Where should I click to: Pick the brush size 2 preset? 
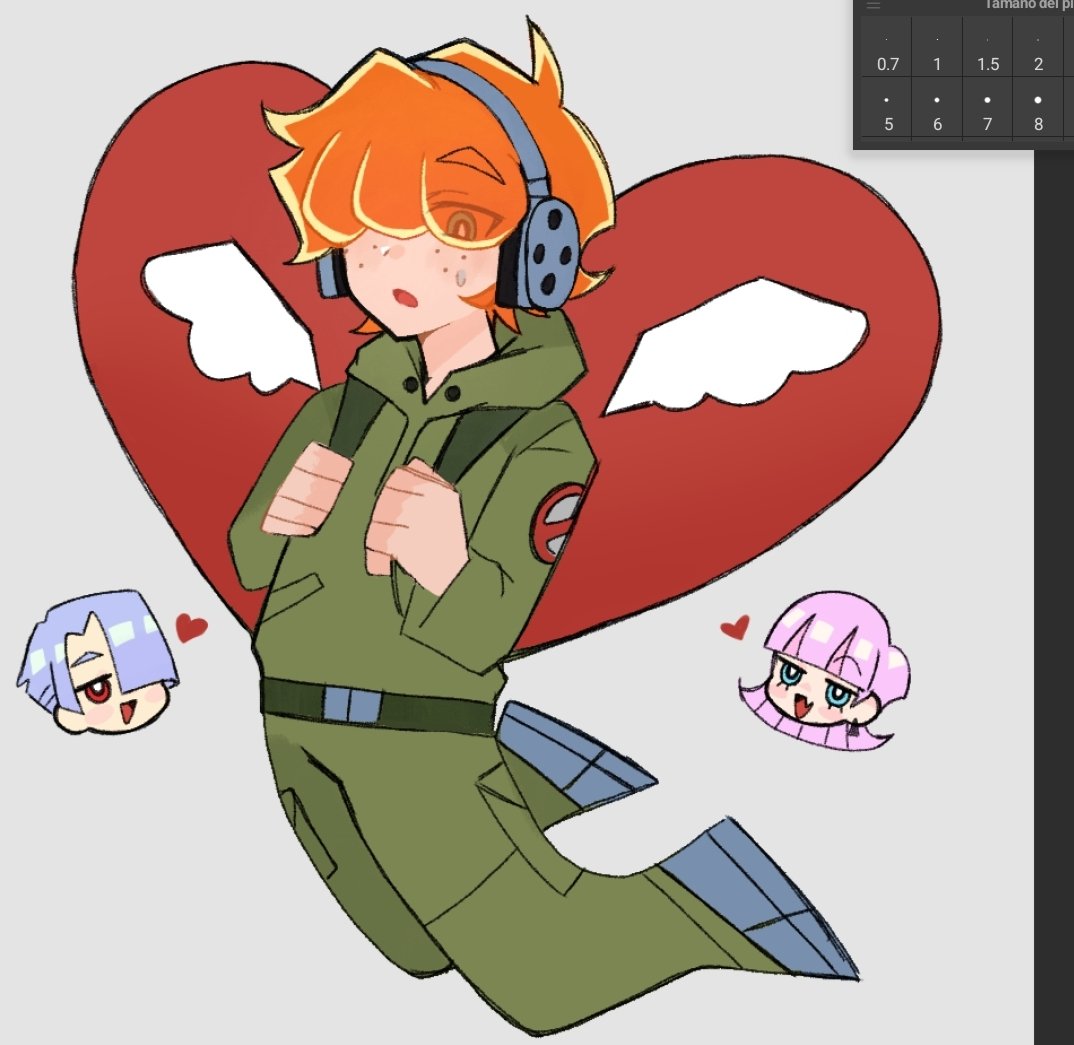pos(1038,47)
